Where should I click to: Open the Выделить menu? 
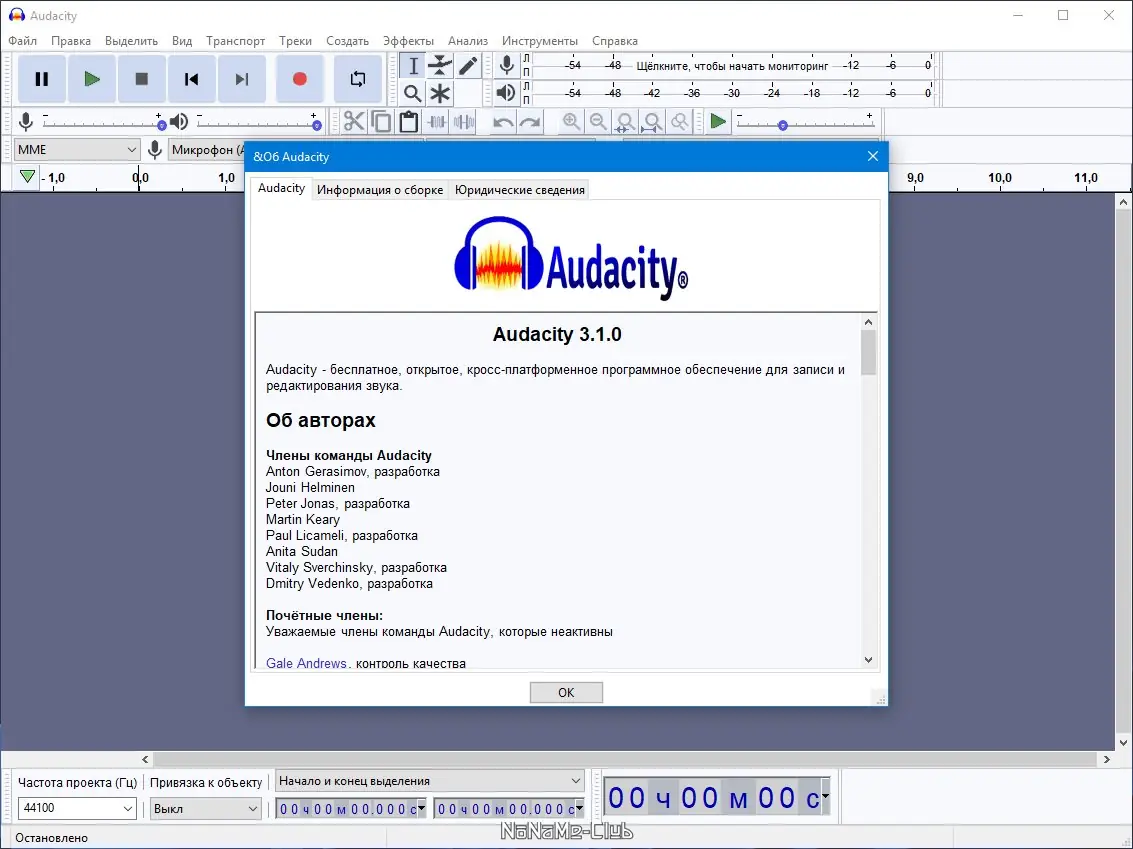132,41
